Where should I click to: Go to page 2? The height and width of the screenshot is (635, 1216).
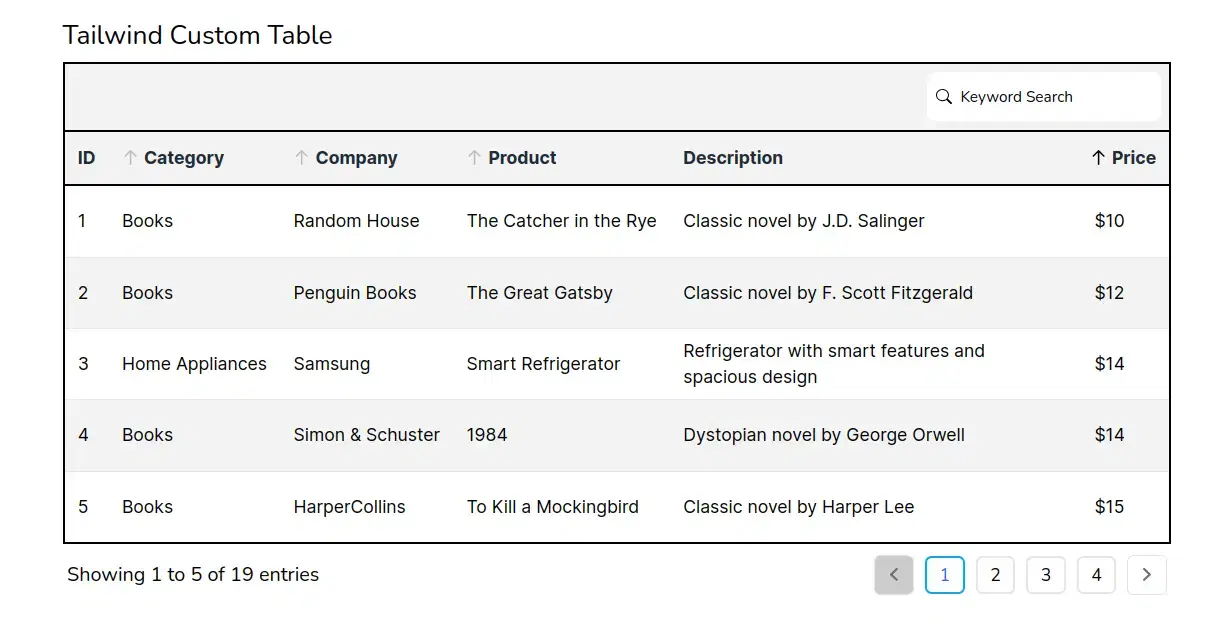click(x=995, y=575)
